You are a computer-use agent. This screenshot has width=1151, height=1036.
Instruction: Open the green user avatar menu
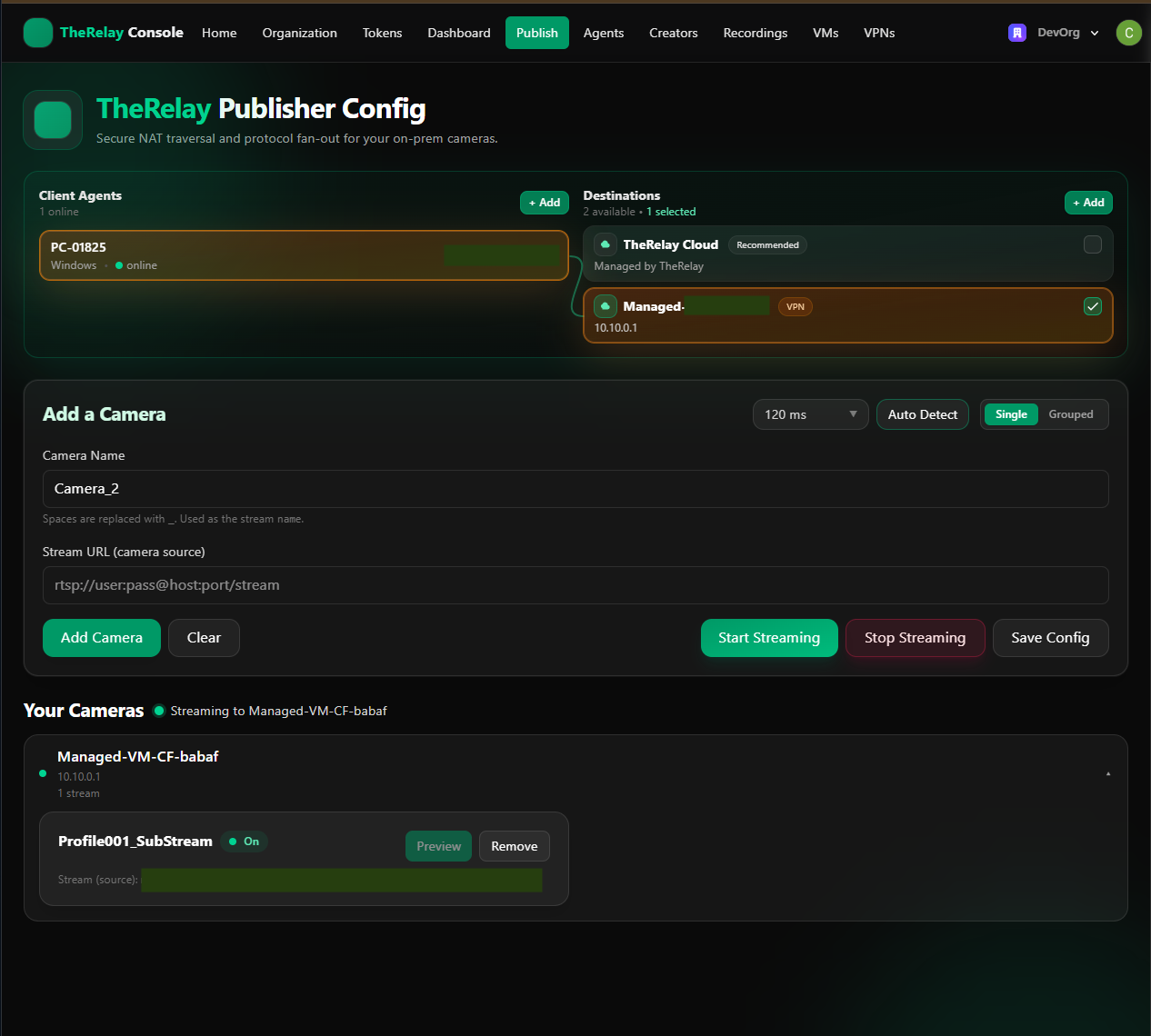click(1128, 33)
